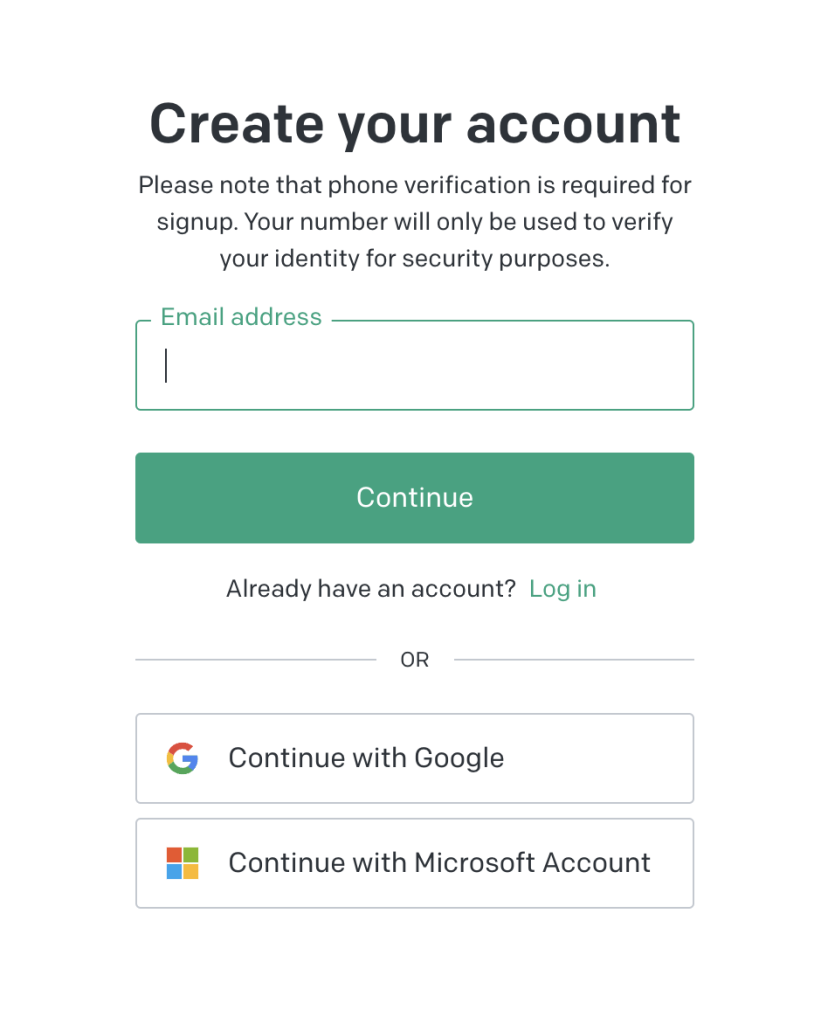This screenshot has height=1024, width=814.
Task: Click the "OR" divider label
Action: [x=414, y=660]
